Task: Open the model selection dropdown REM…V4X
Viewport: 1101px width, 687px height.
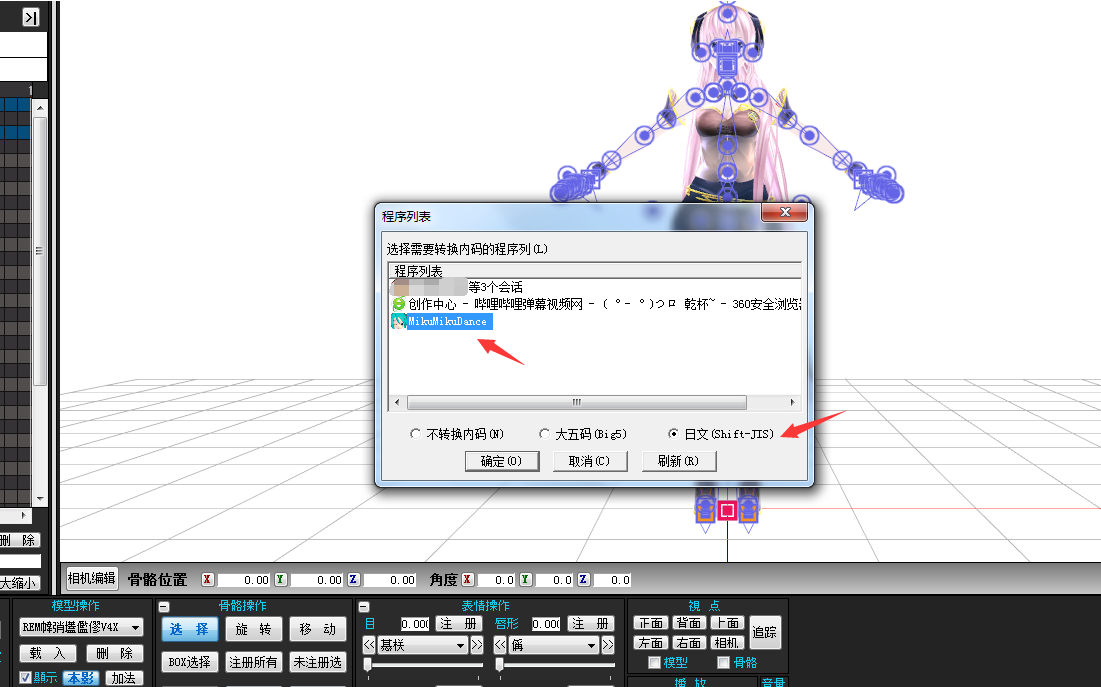Action: [x=81, y=627]
